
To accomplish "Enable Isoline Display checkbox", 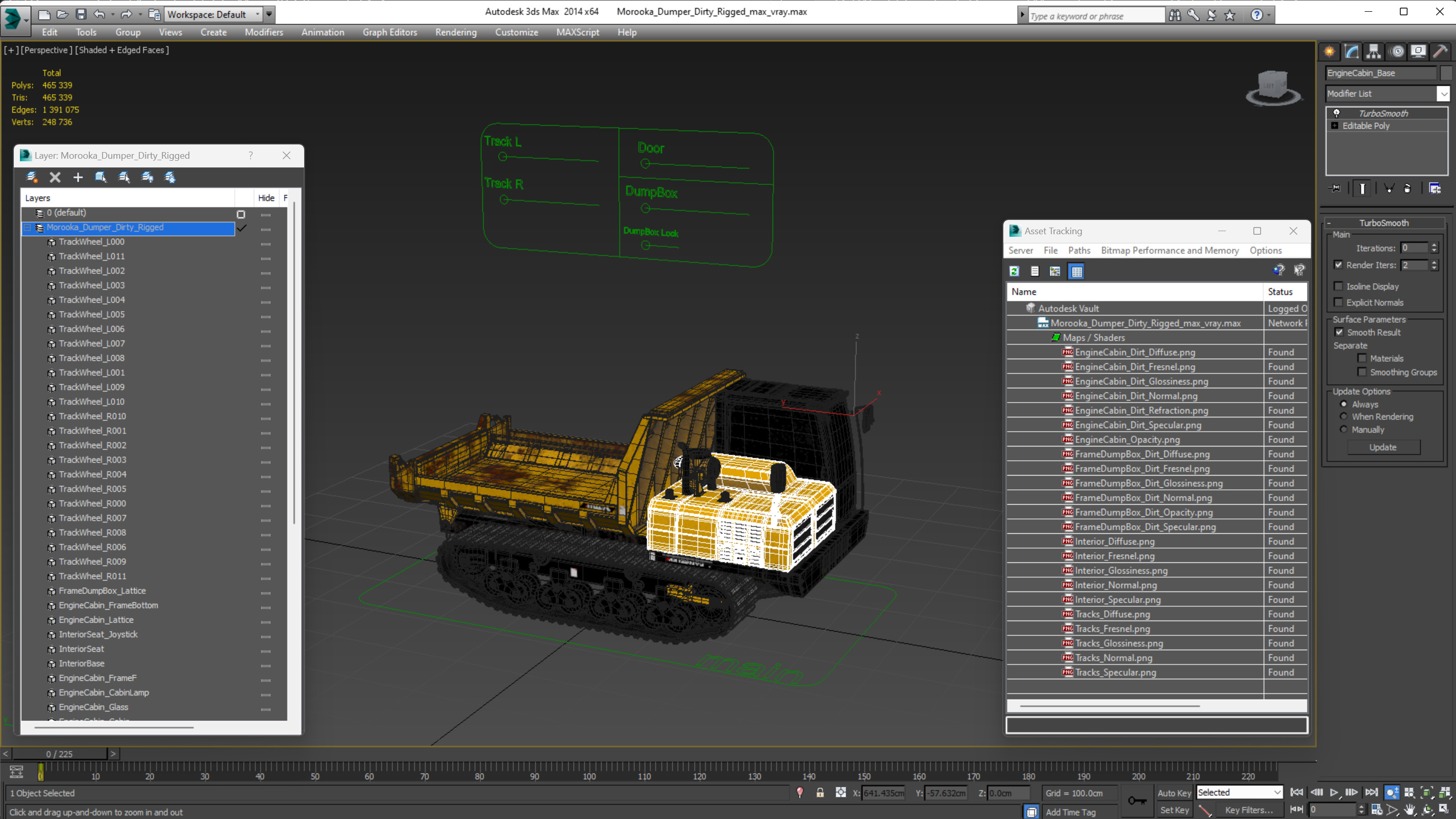I will coord(1339,286).
